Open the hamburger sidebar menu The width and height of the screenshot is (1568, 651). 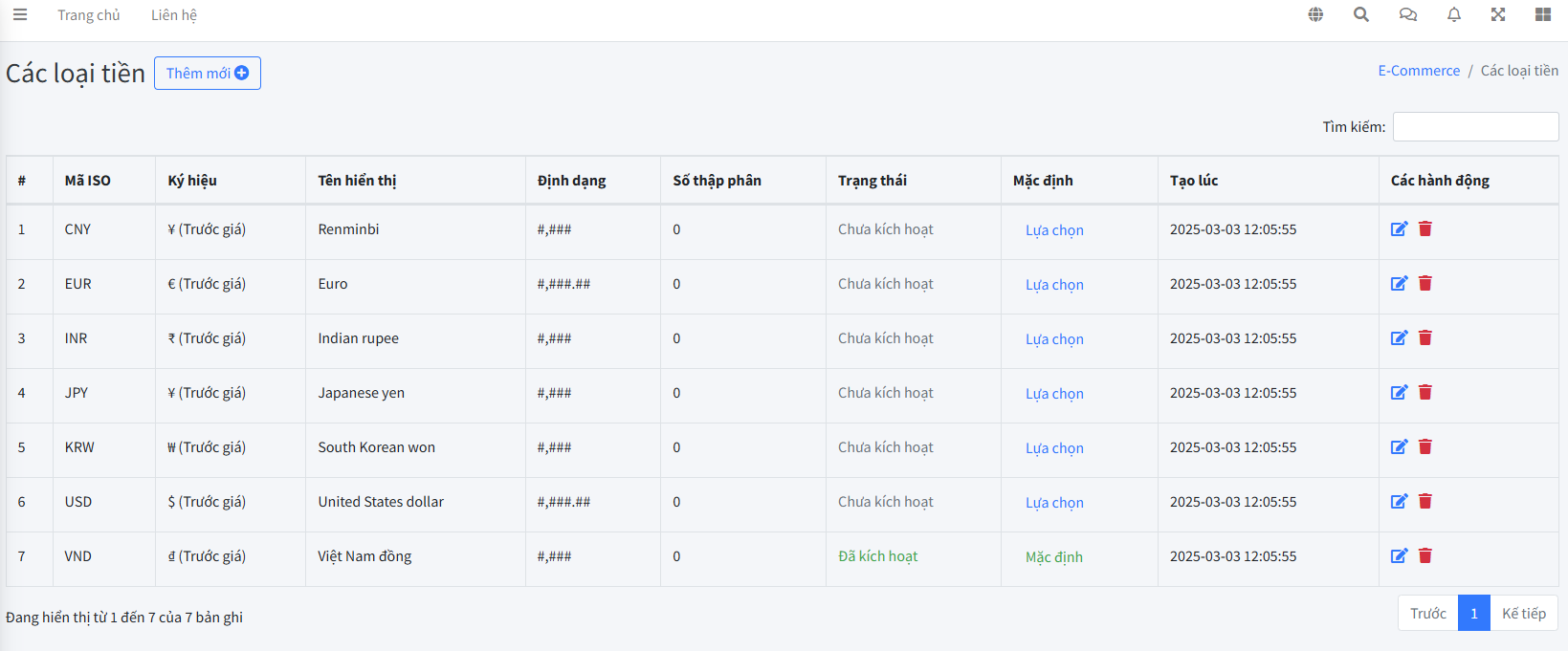point(20,14)
